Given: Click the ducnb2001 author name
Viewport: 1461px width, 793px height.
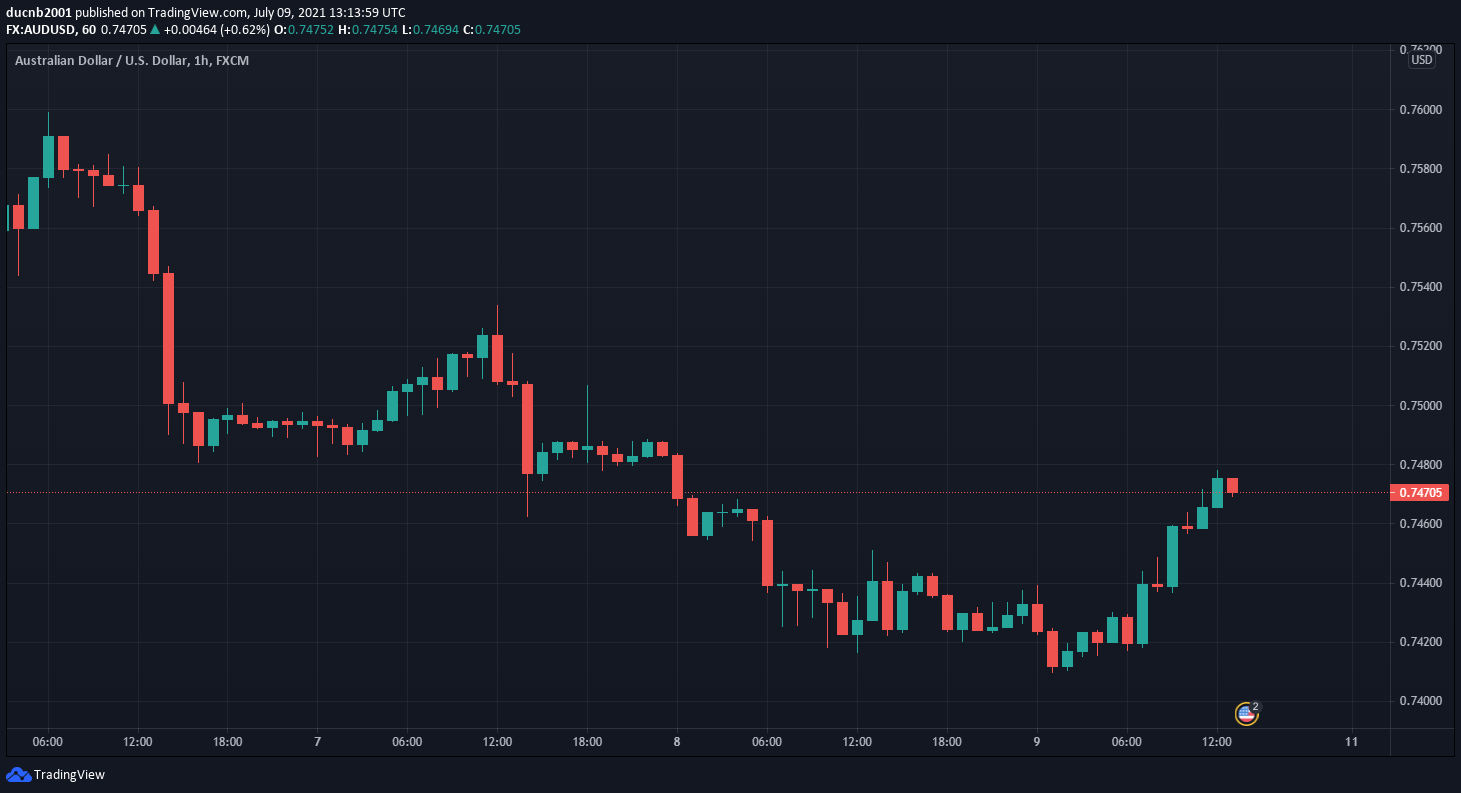Looking at the screenshot, I should 38,12.
